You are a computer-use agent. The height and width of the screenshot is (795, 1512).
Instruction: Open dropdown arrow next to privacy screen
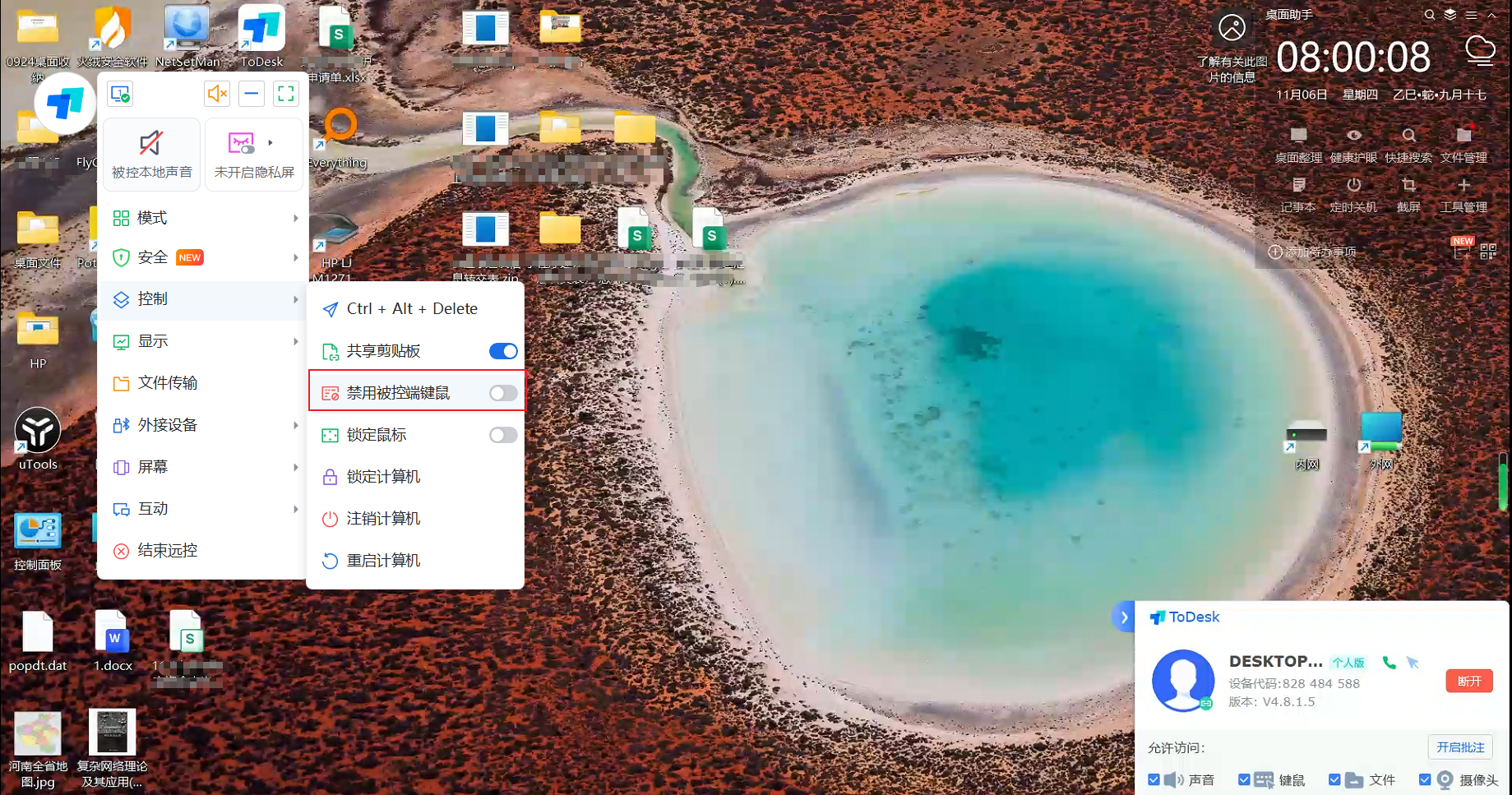tap(270, 143)
